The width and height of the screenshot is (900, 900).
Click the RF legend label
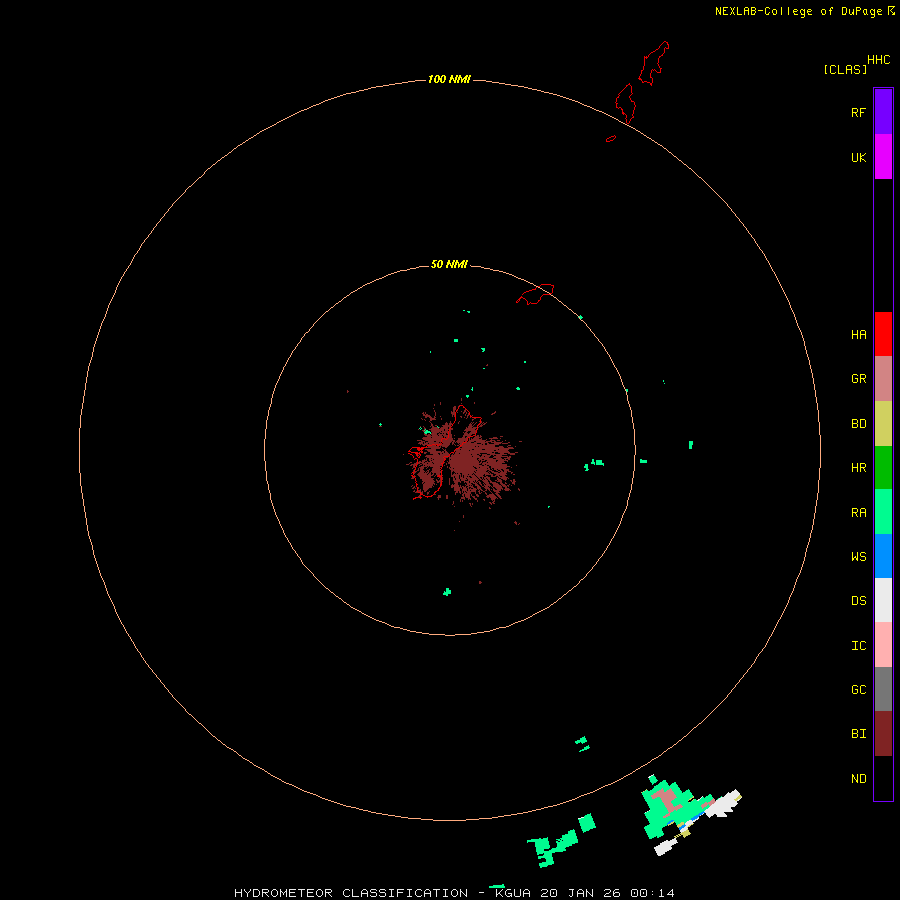pos(859,112)
